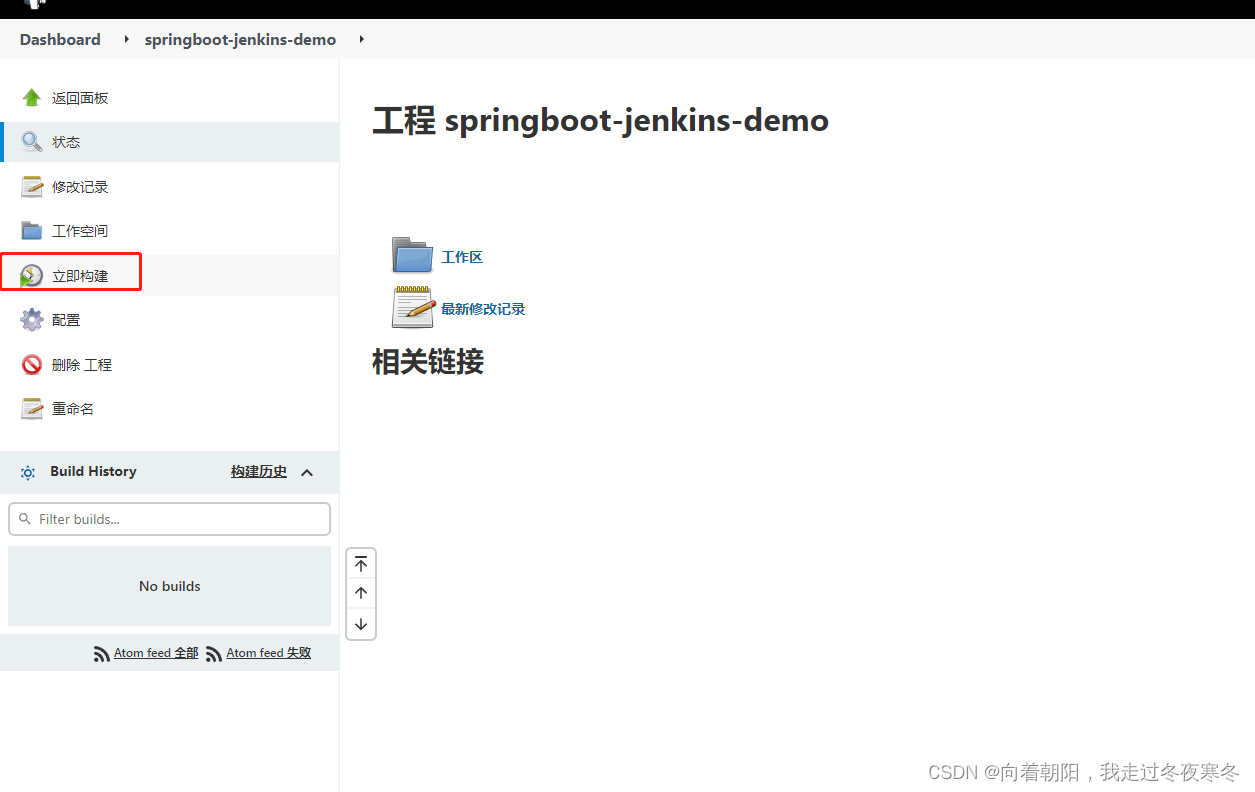Click the sun icon beside Build History
Viewport: 1255px width, 792px height.
tap(28, 472)
